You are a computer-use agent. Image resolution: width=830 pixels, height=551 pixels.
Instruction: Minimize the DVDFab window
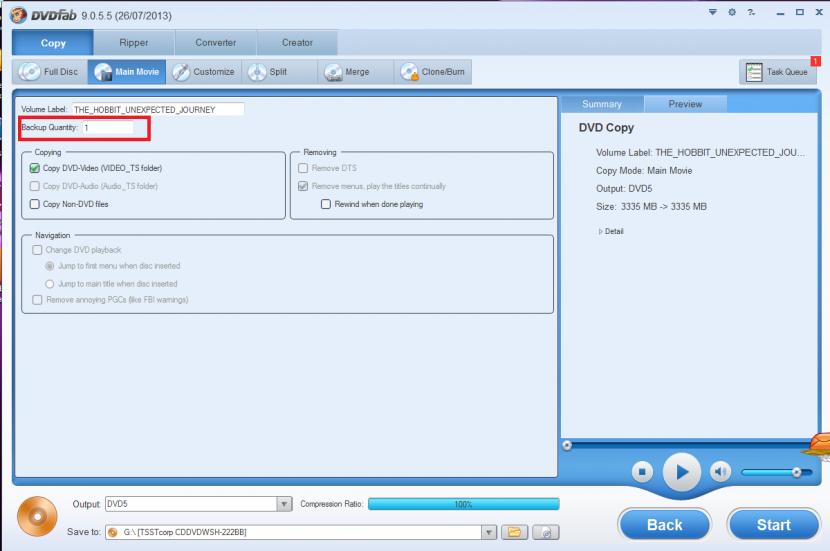click(780, 13)
